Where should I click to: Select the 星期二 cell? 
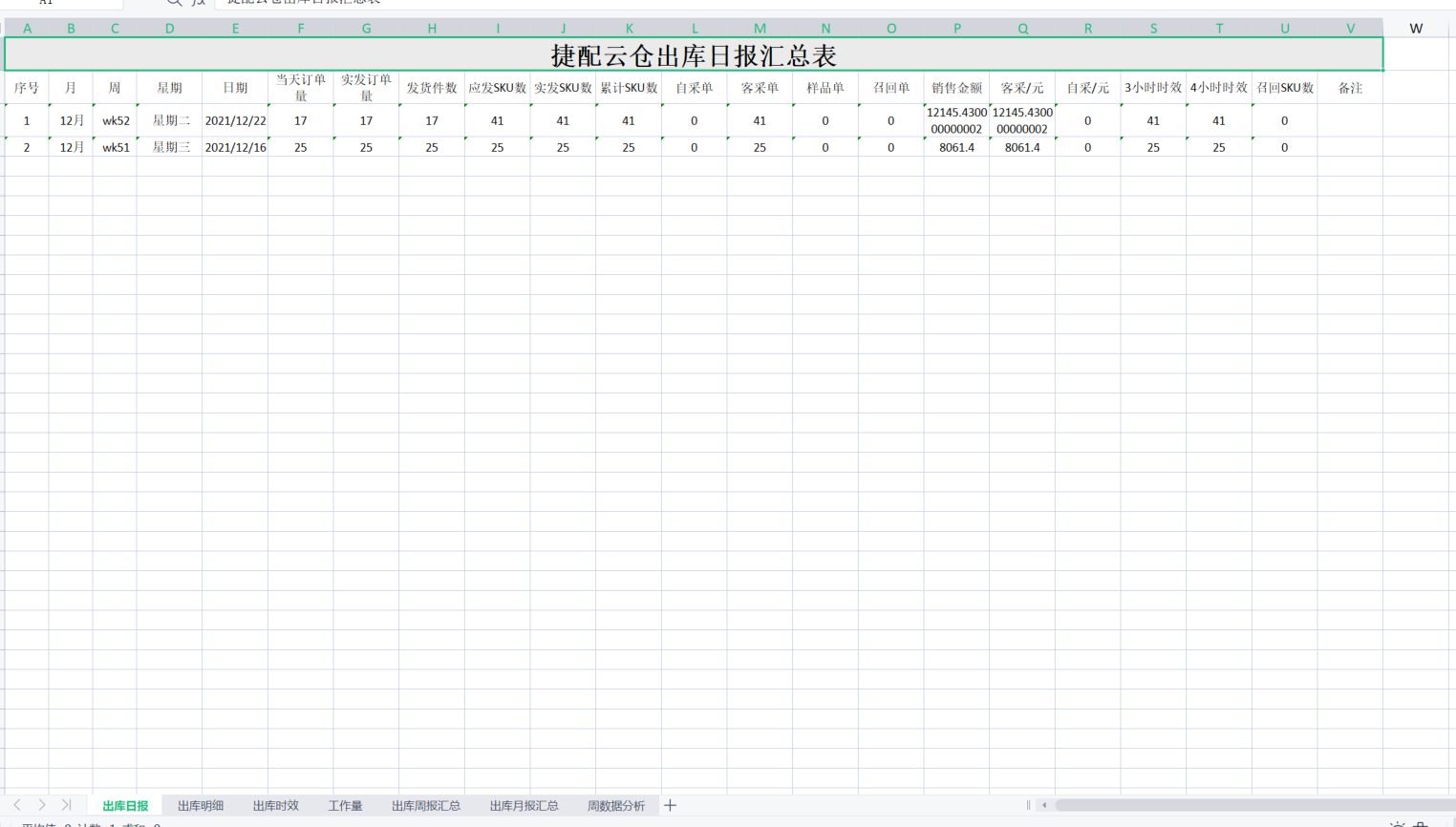(x=169, y=120)
